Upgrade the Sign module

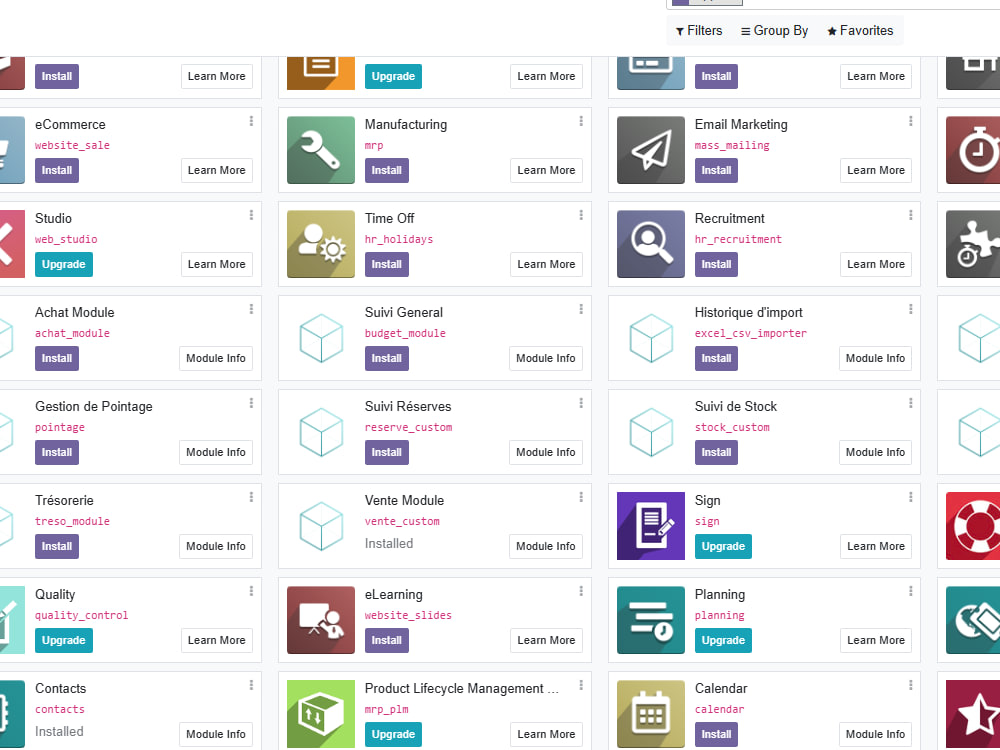(x=723, y=546)
